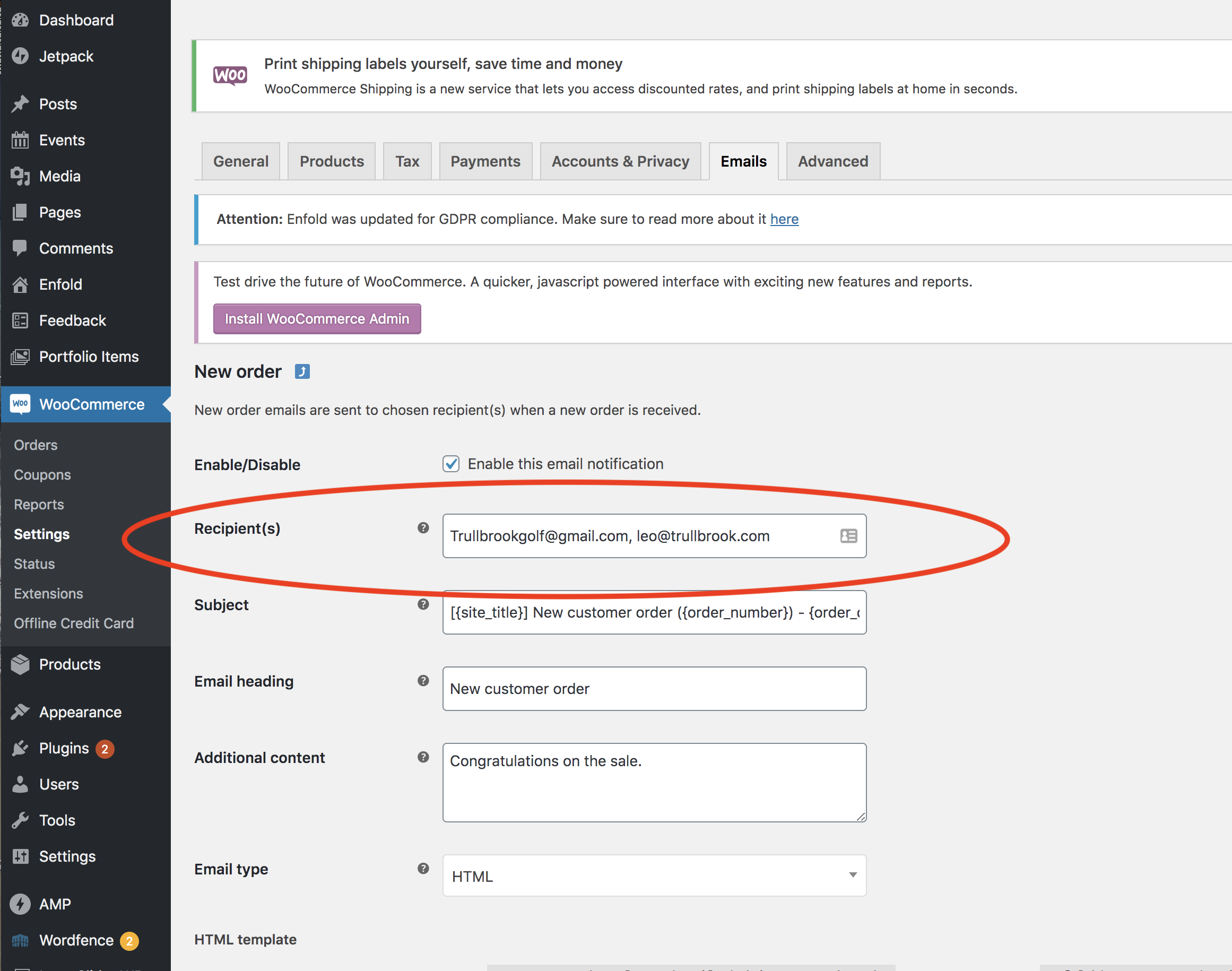1232x971 pixels.
Task: Open Reports submenu item
Action: point(39,504)
